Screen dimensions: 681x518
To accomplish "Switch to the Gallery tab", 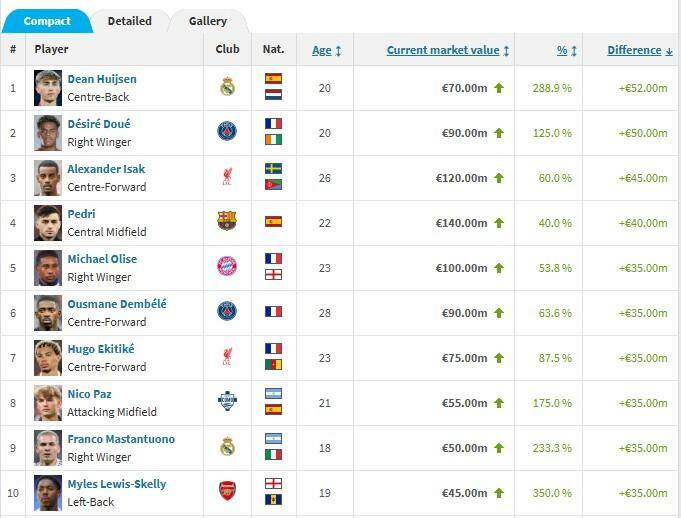I will point(208,21).
